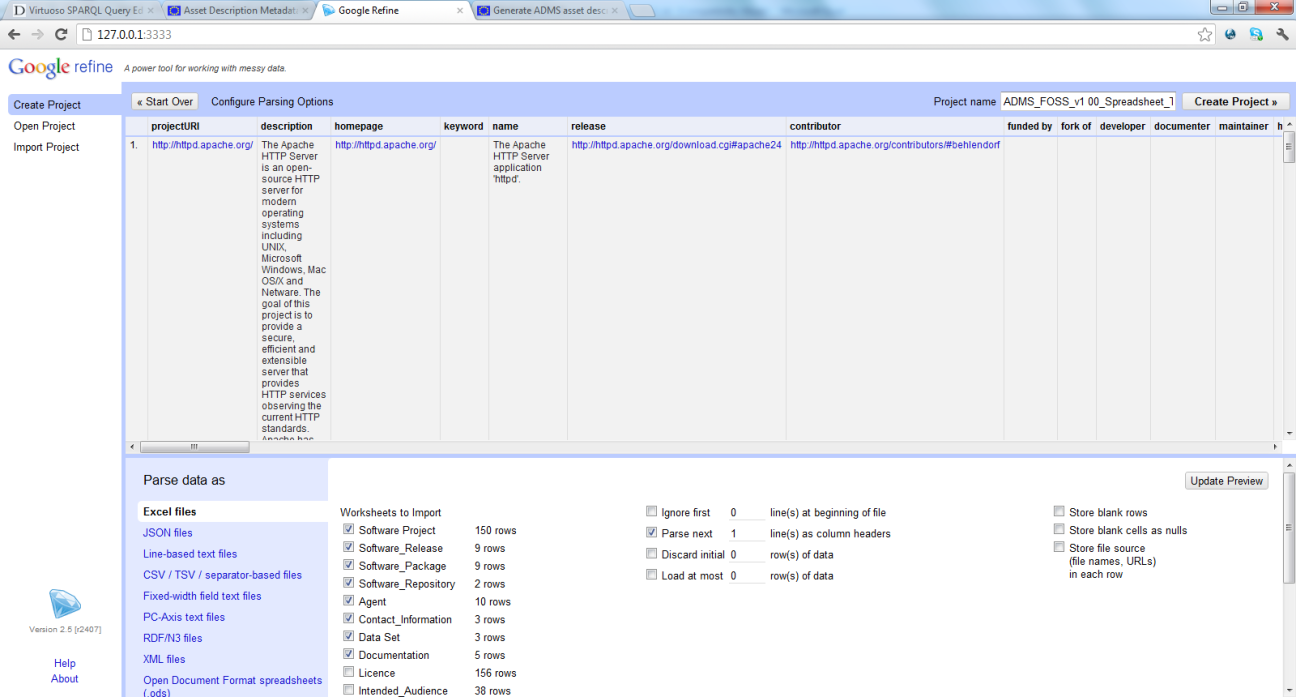Uncheck Contact_Information worksheet checkbox
This screenshot has width=1296, height=697.
pos(348,619)
